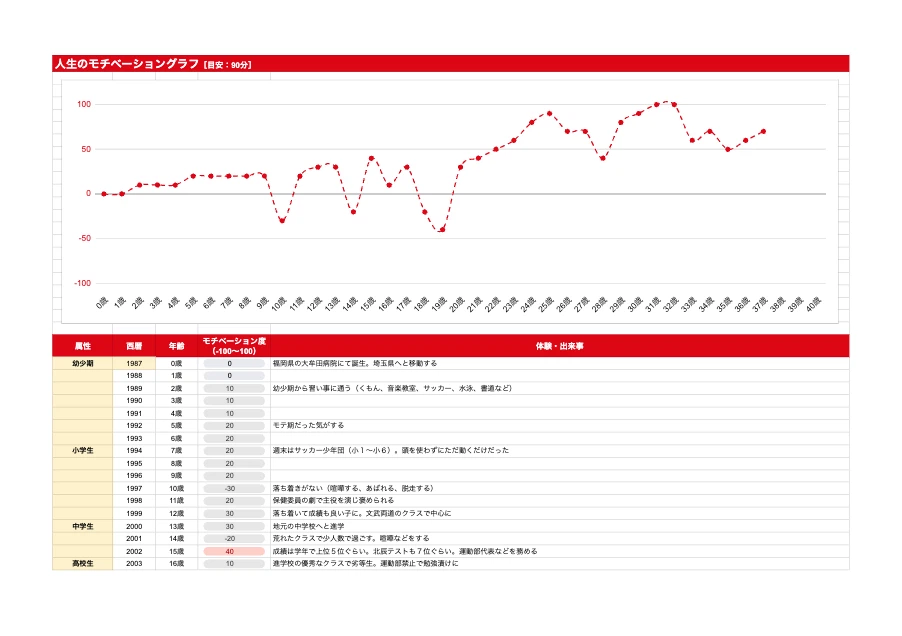Select the 中学生 attribute cell
The width and height of the screenshot is (902, 636).
[82, 526]
